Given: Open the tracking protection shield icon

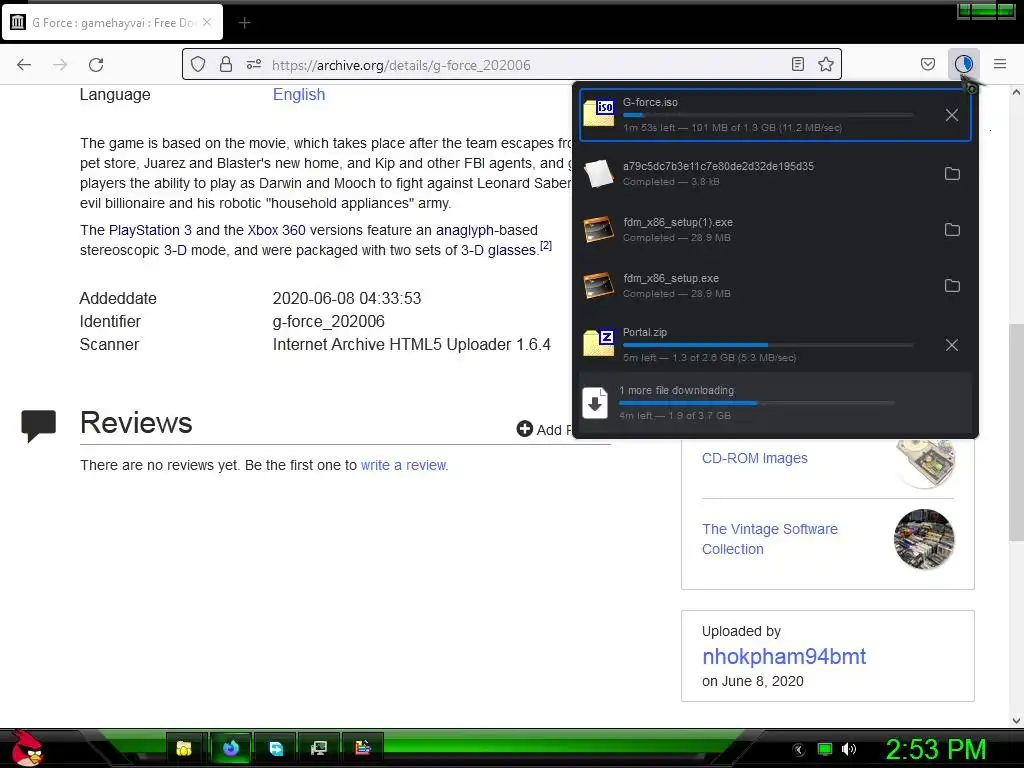Looking at the screenshot, I should coord(198,64).
